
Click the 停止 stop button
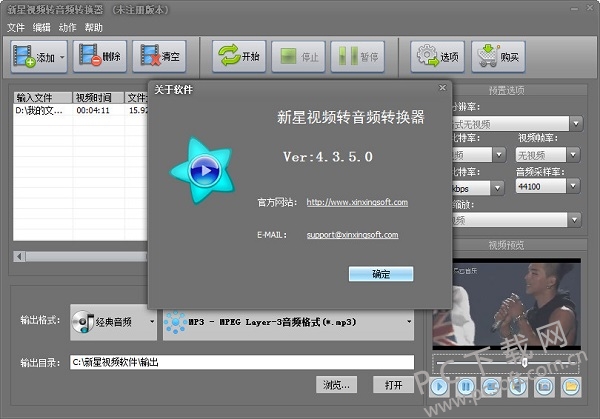(x=298, y=57)
